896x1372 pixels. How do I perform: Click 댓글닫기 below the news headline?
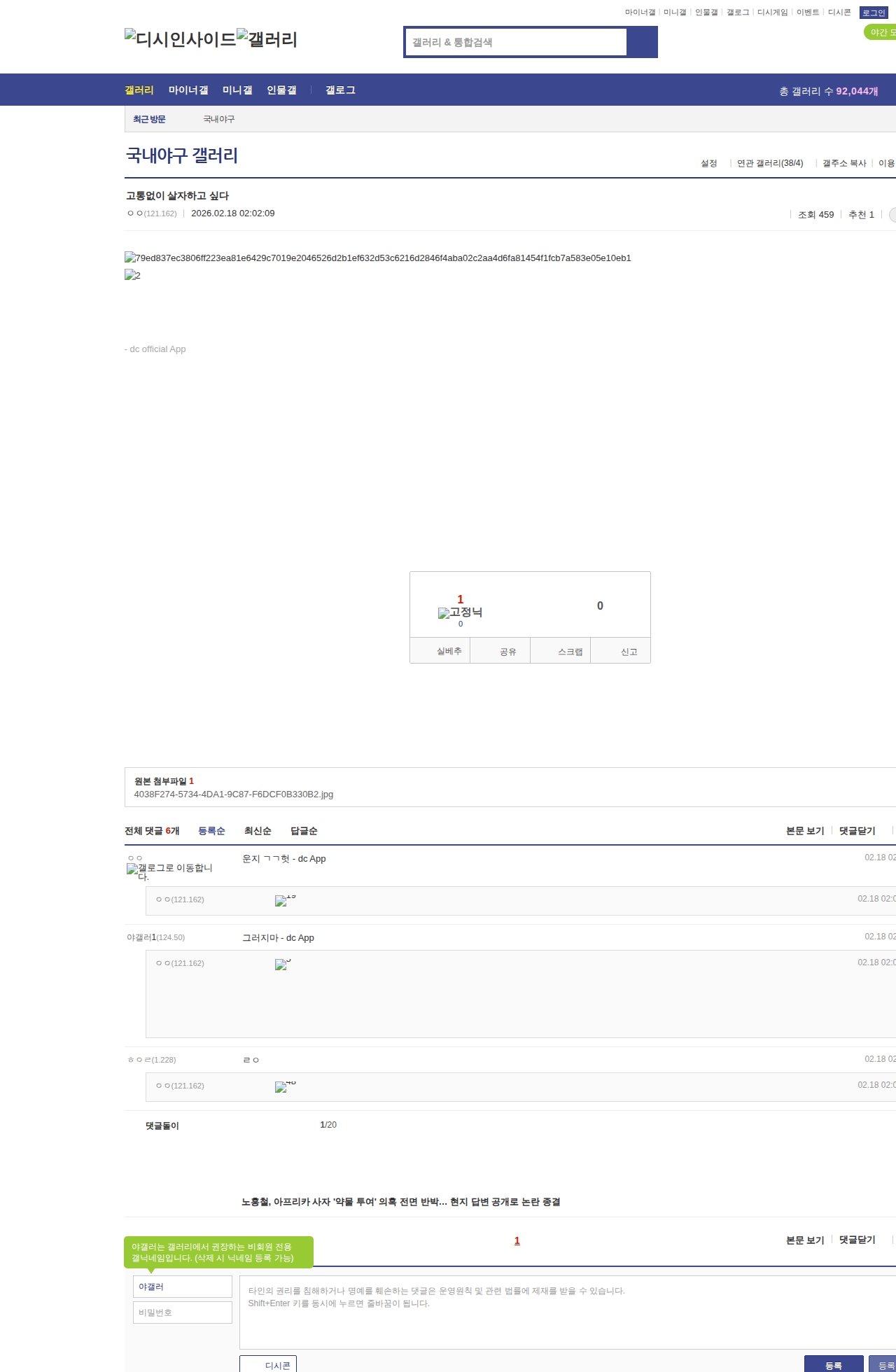coord(857,1240)
